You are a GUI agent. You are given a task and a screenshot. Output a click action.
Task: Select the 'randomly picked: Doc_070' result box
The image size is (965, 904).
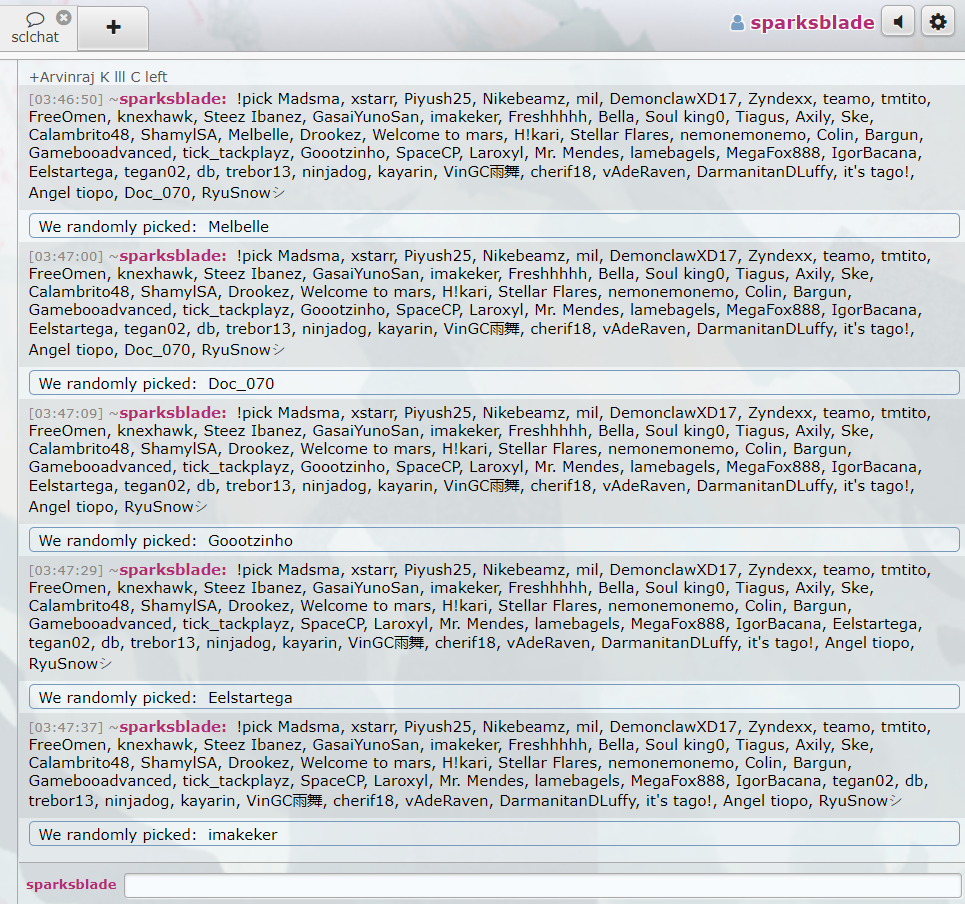[494, 383]
